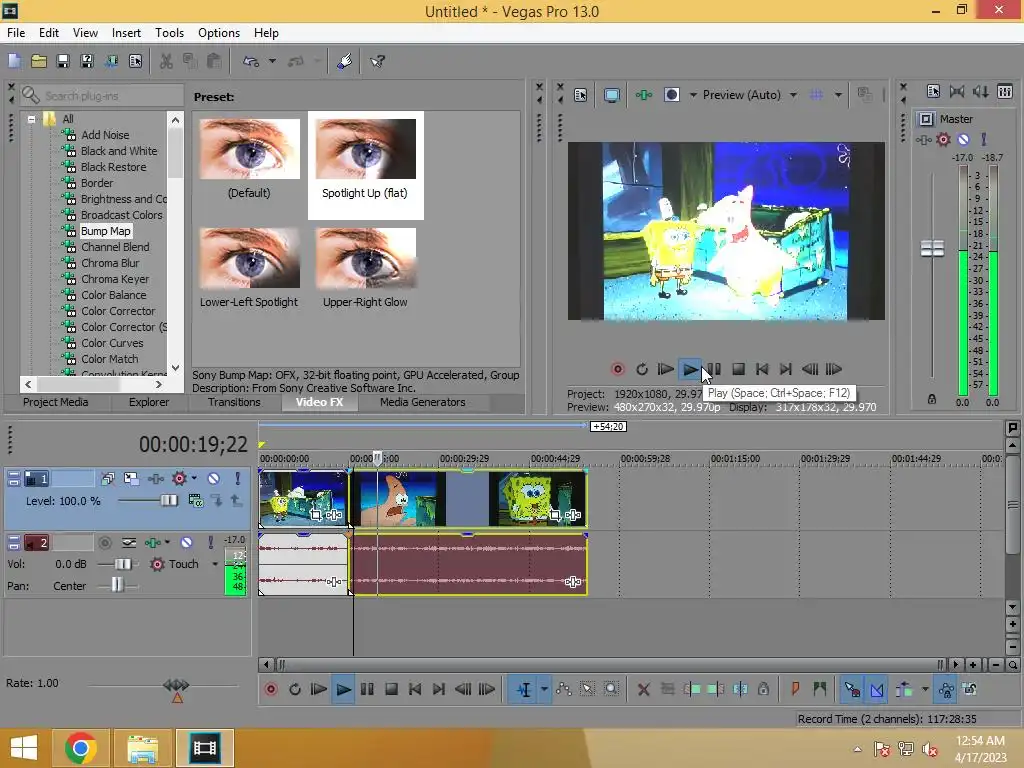Click Go to End in bottom transport
Image resolution: width=1024 pixels, height=768 pixels.
[x=439, y=689]
